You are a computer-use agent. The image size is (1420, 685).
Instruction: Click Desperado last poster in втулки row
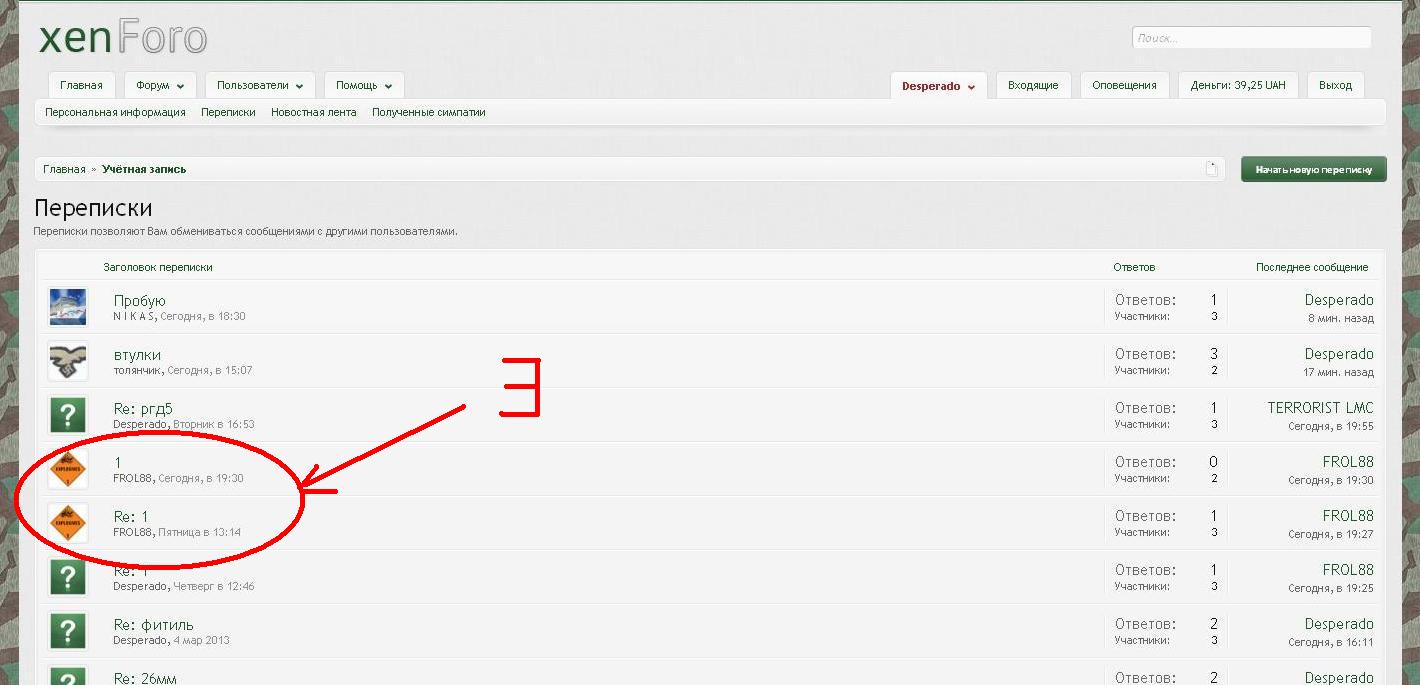1339,354
